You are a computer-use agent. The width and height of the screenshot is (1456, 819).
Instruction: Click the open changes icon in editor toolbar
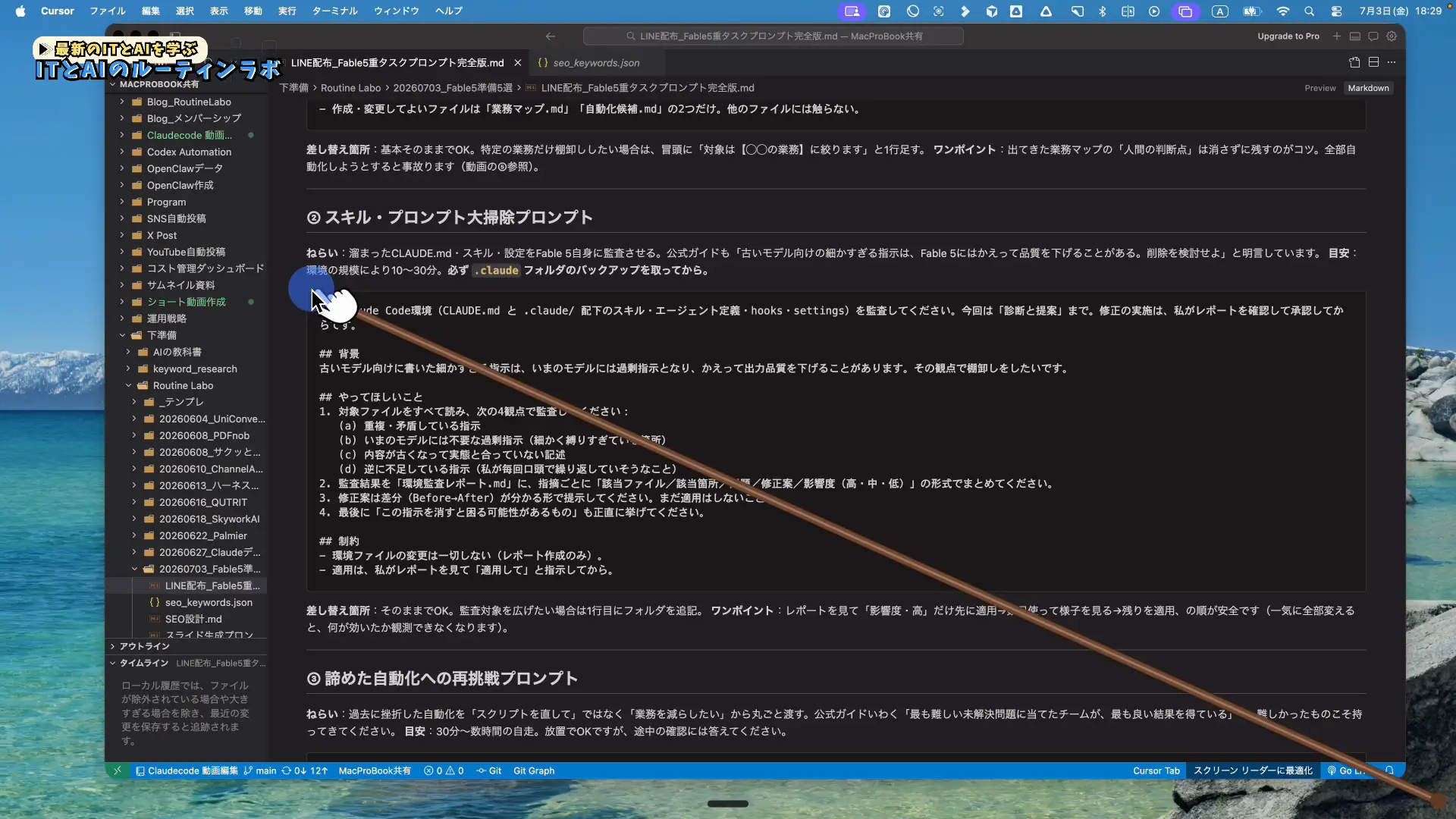1354,62
